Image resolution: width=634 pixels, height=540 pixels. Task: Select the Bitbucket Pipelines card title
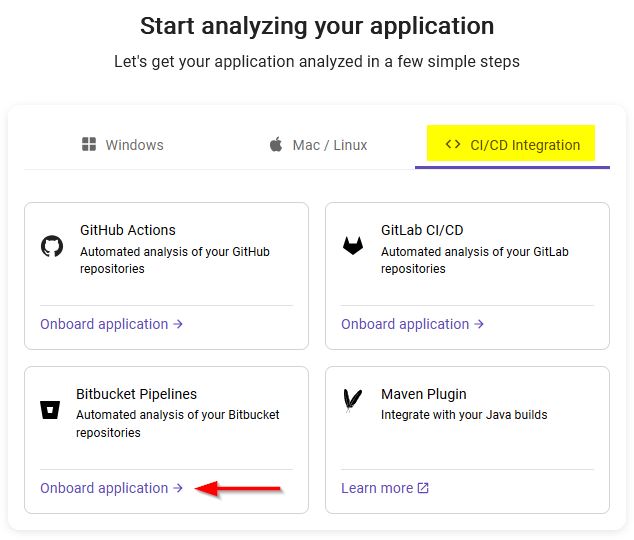[137, 394]
